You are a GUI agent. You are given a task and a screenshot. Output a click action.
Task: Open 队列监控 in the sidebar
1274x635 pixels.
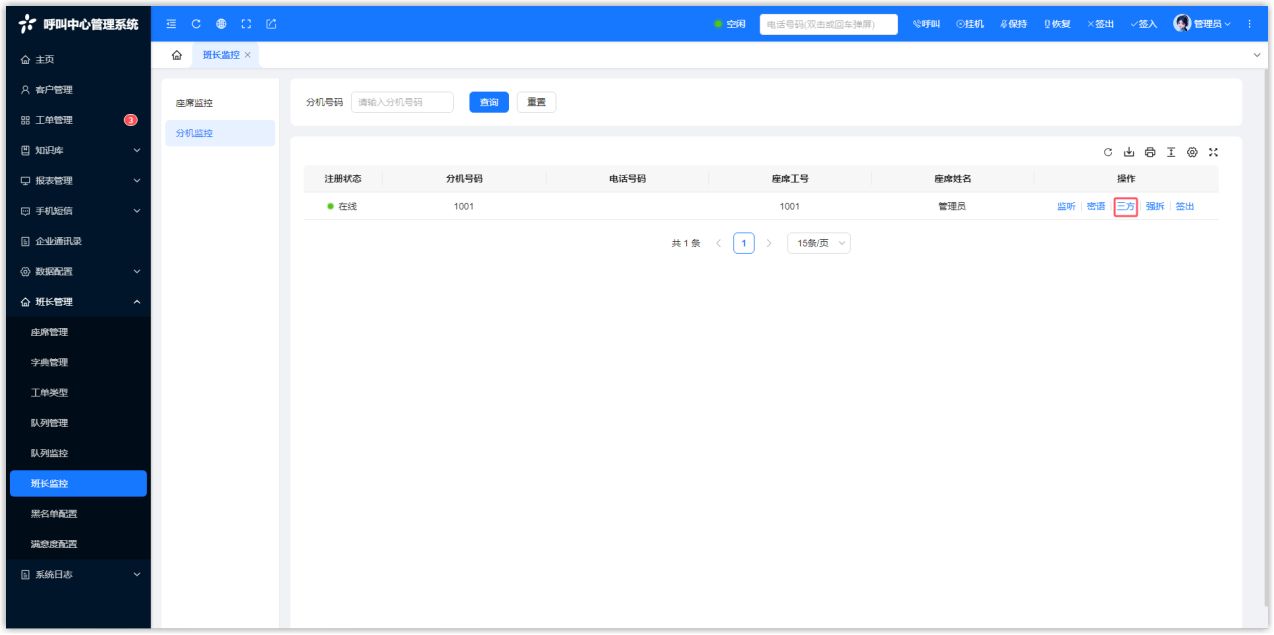50,453
